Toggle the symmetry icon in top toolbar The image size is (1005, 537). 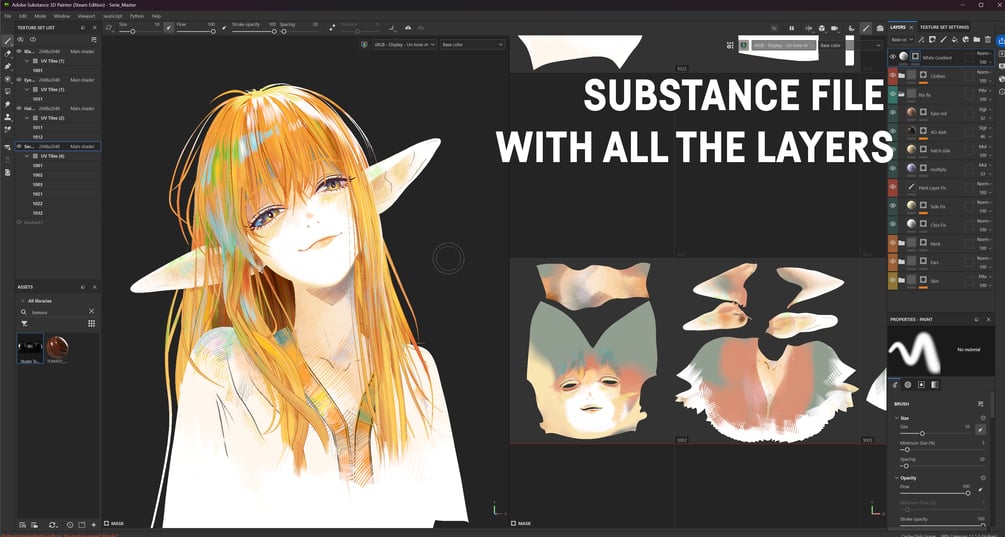pyautogui.click(x=408, y=28)
